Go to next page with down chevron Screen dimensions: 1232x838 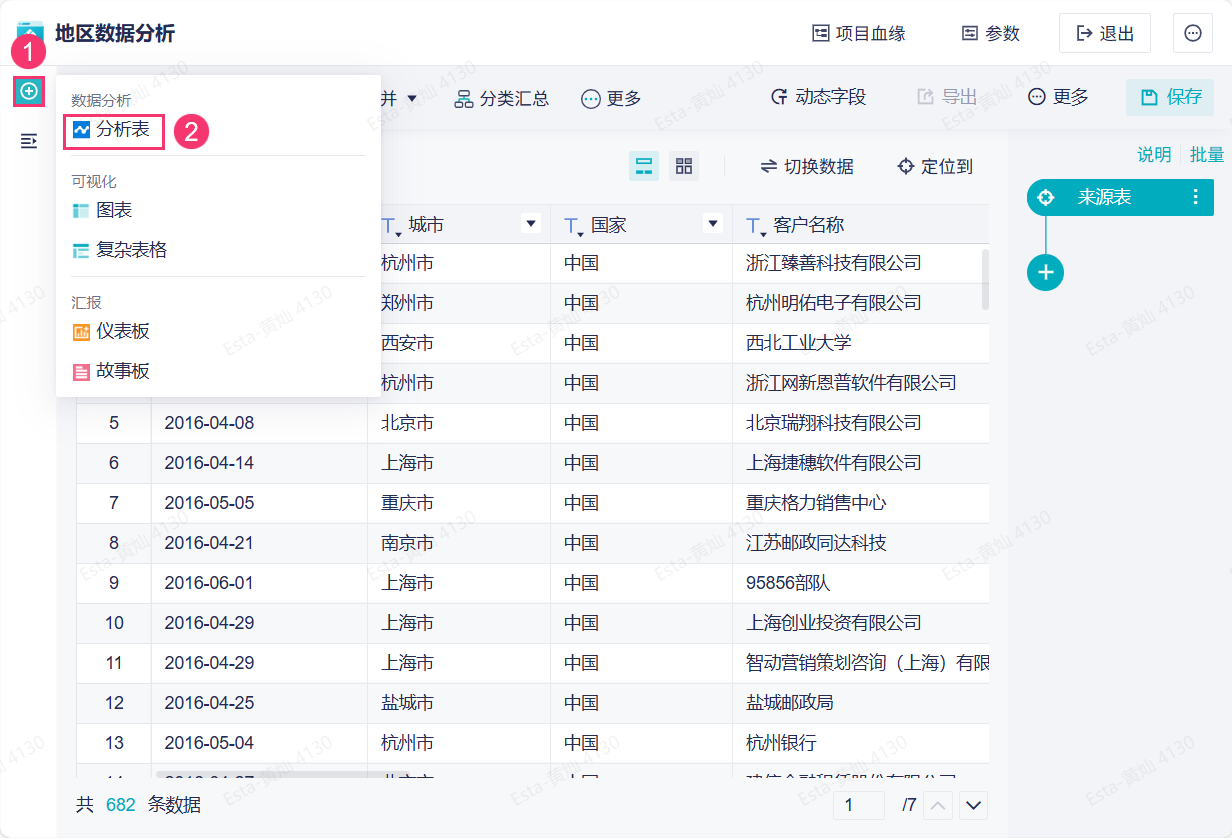(x=974, y=805)
